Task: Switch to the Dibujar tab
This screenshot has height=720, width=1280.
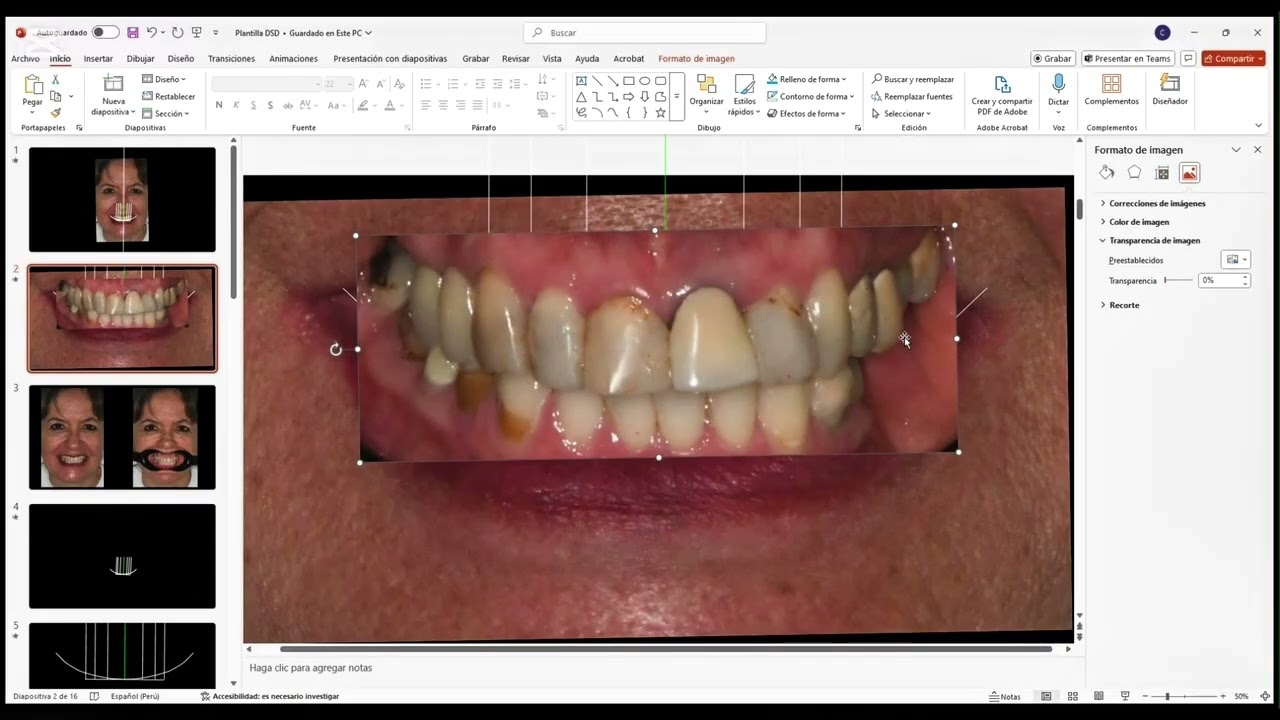Action: tap(140, 58)
